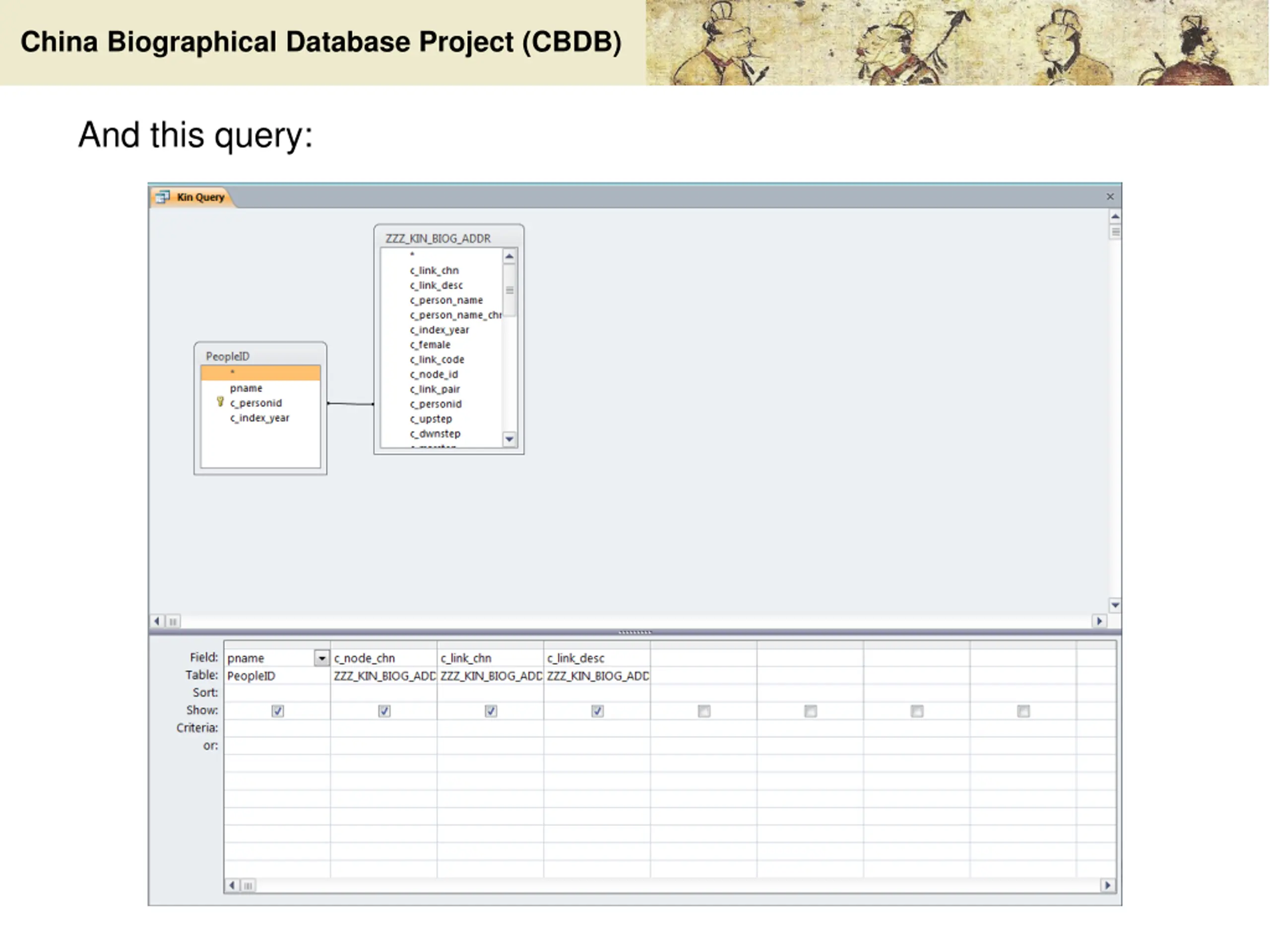Click ZZZ_KIN_BIOG_ADDR table title bar

[448, 238]
